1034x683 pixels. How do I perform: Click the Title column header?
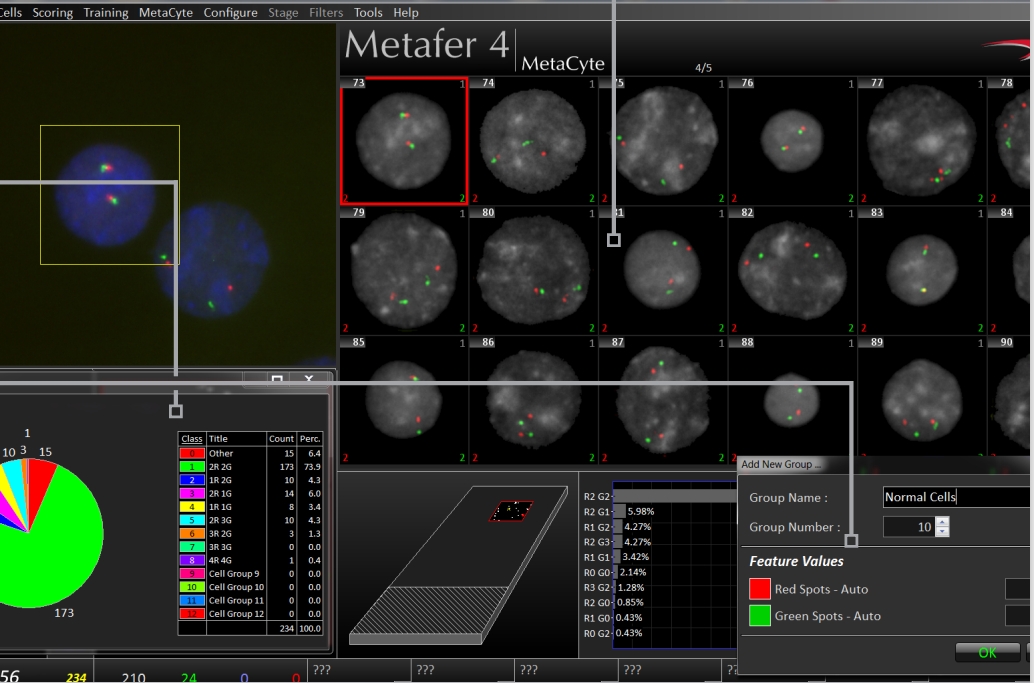[x=236, y=438]
